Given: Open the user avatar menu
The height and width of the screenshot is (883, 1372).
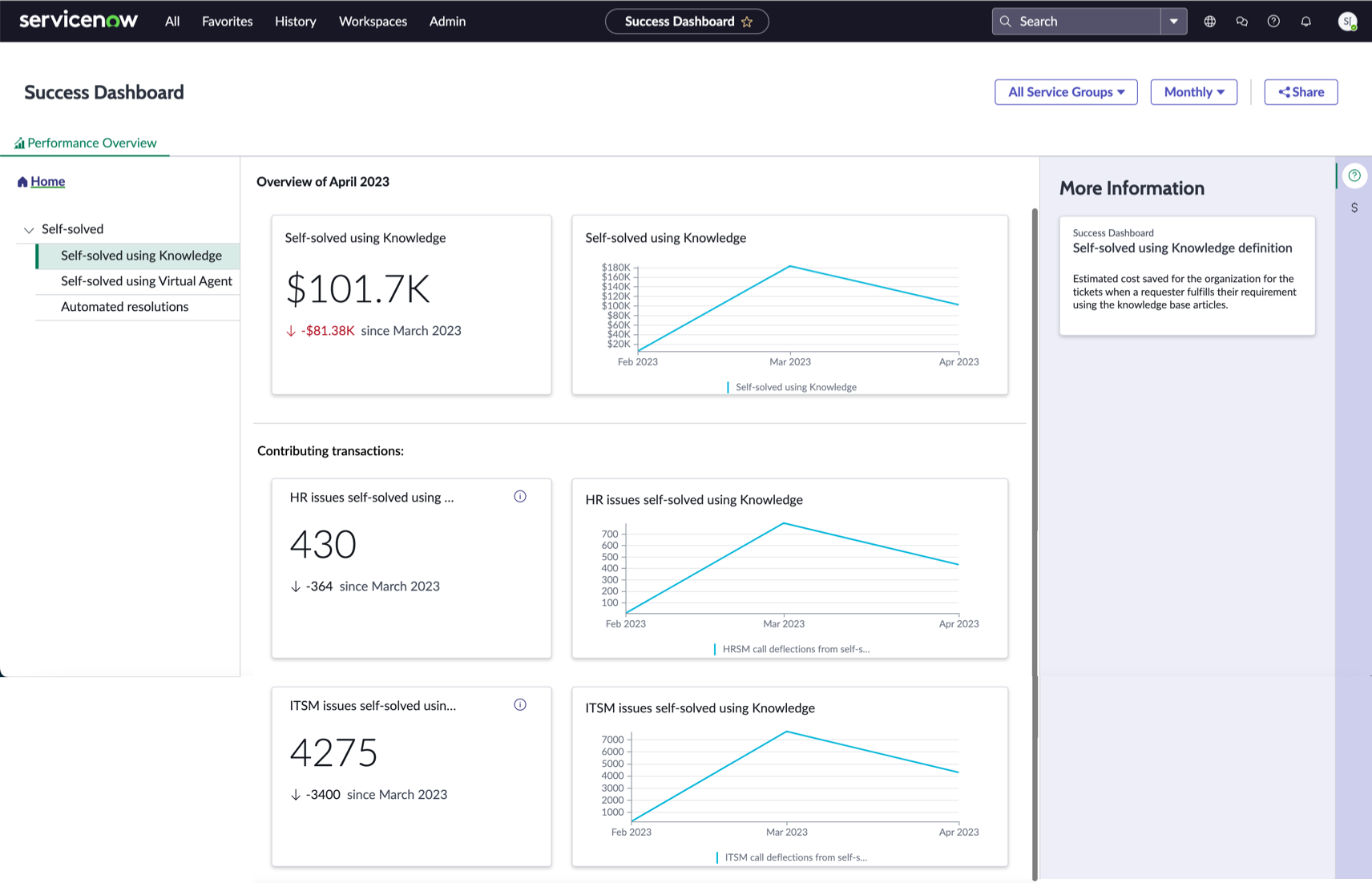Looking at the screenshot, I should [1348, 22].
